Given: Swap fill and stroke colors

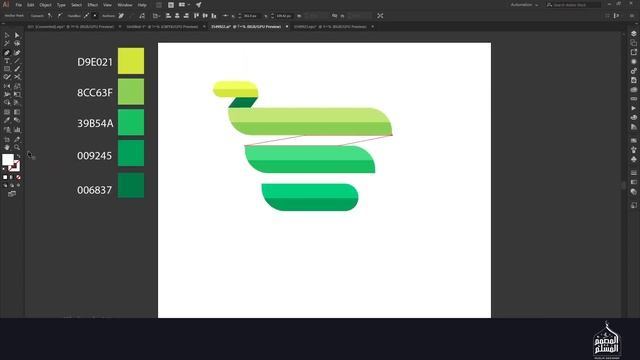Looking at the screenshot, I should tap(18, 156).
